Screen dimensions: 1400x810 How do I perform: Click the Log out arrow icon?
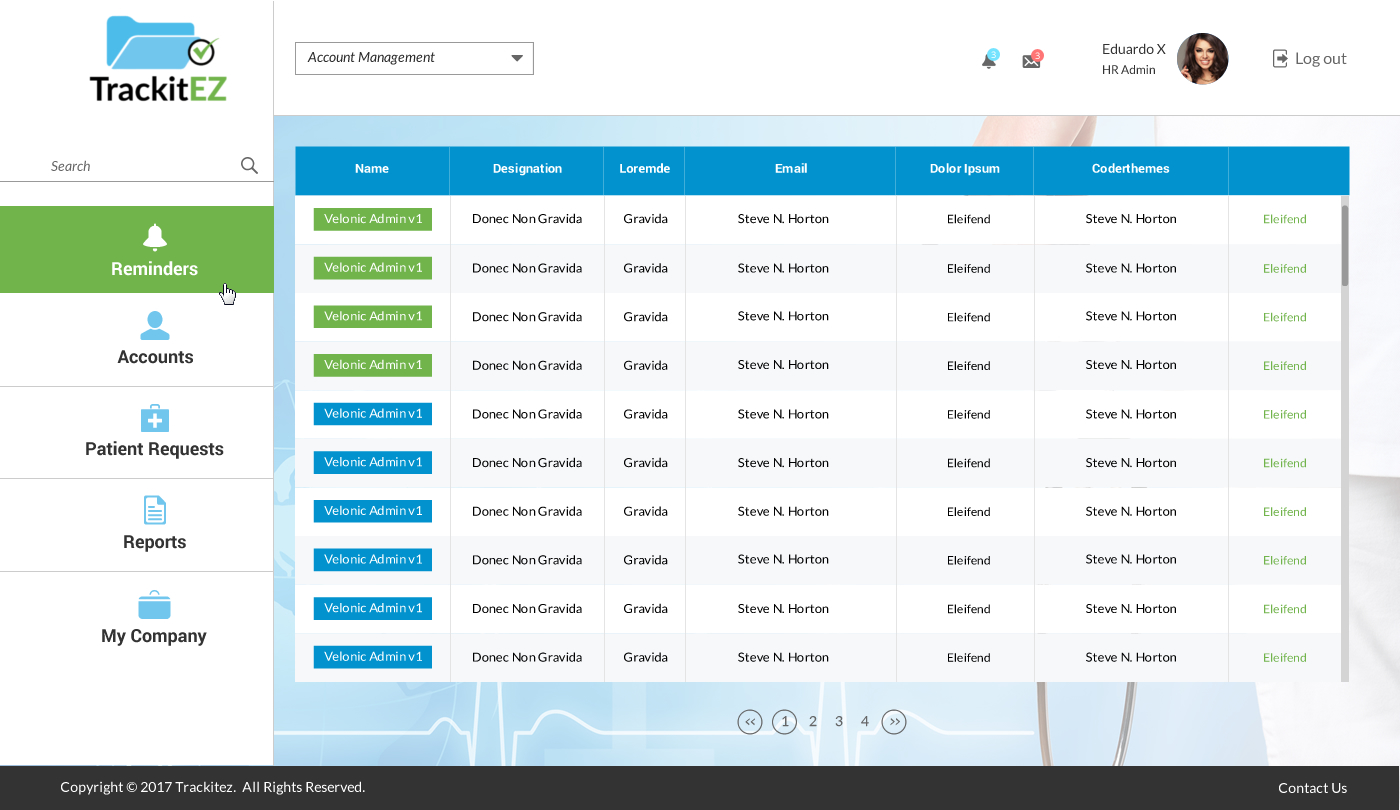click(x=1280, y=59)
